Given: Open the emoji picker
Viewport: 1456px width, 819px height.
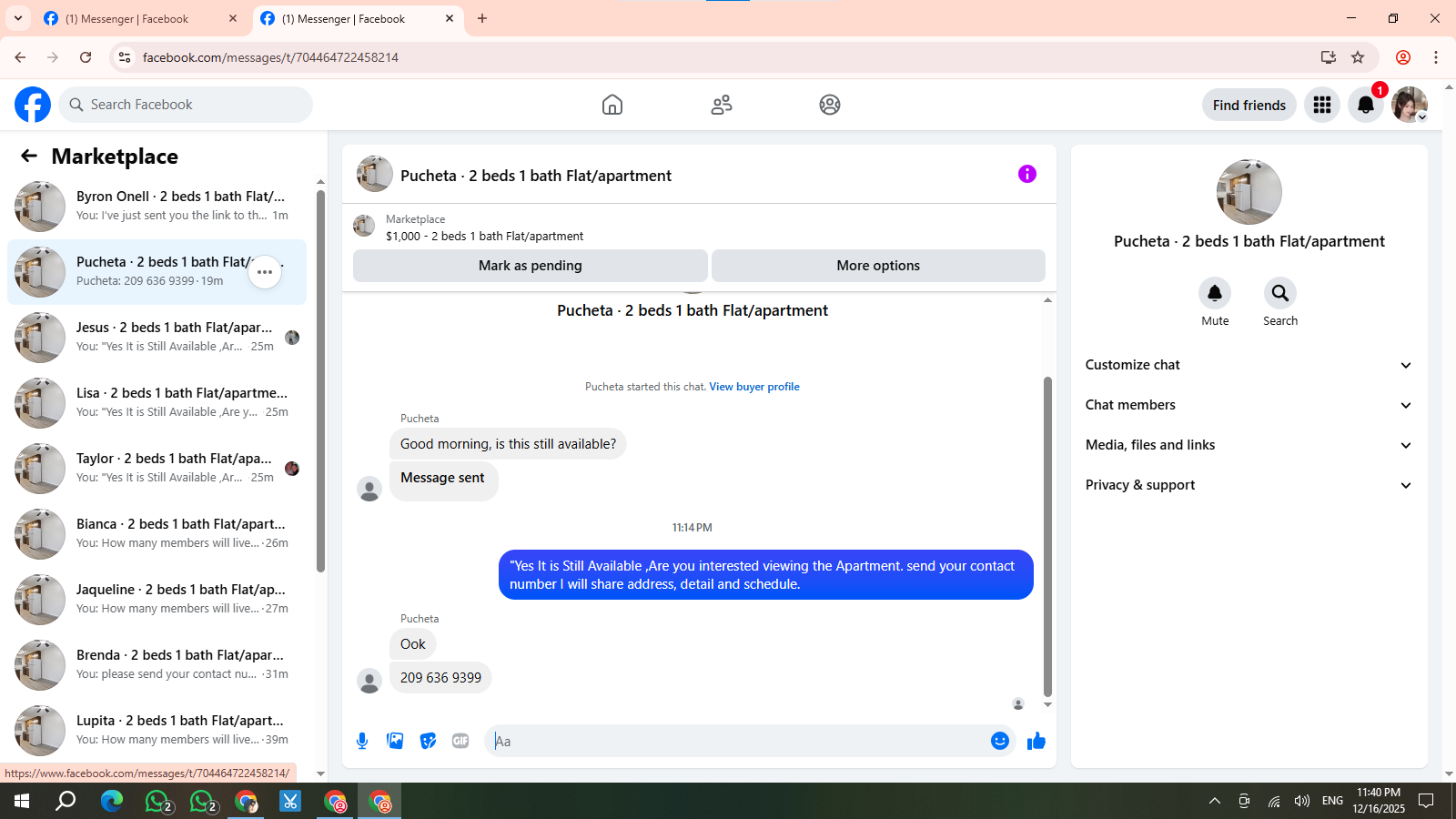Looking at the screenshot, I should point(1000,741).
